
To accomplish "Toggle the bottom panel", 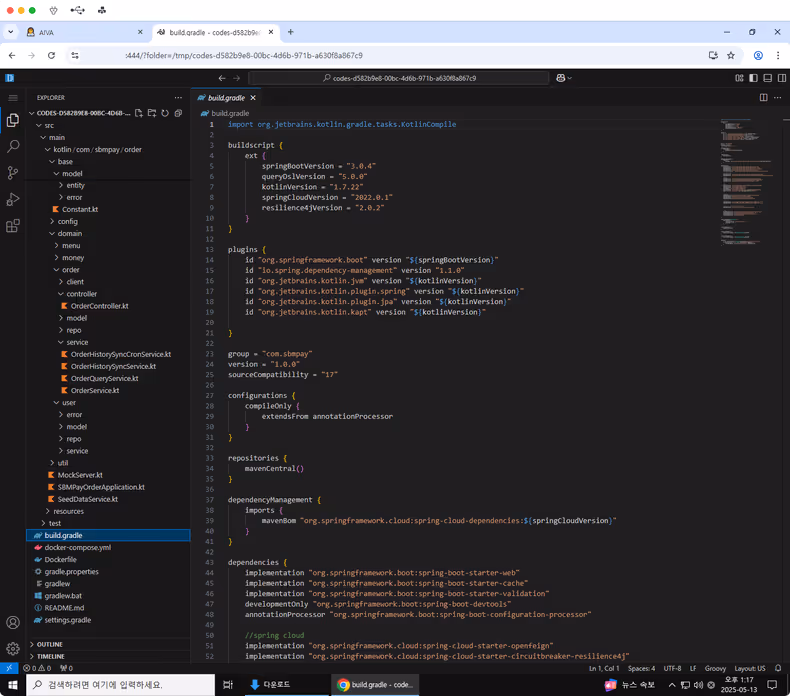I will (767, 78).
